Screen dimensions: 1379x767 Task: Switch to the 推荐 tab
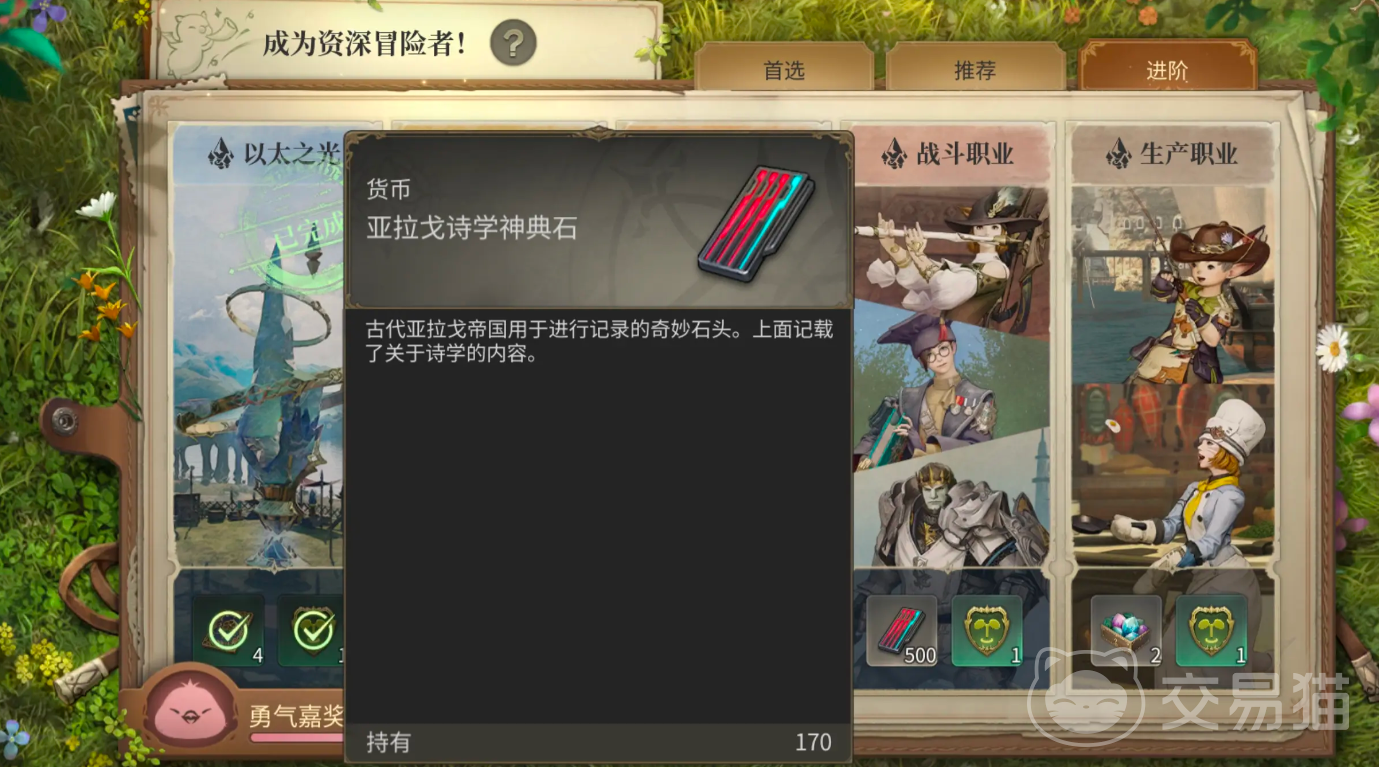point(974,70)
